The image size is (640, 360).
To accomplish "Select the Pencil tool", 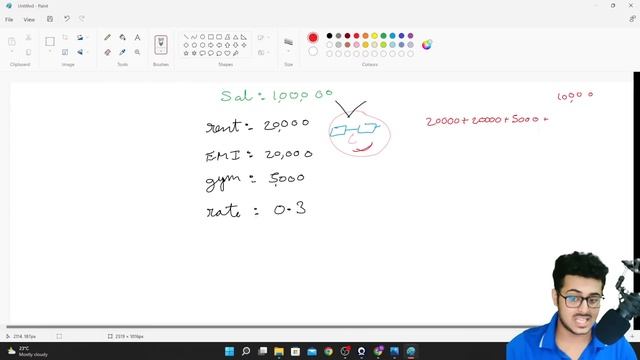I will click(107, 38).
